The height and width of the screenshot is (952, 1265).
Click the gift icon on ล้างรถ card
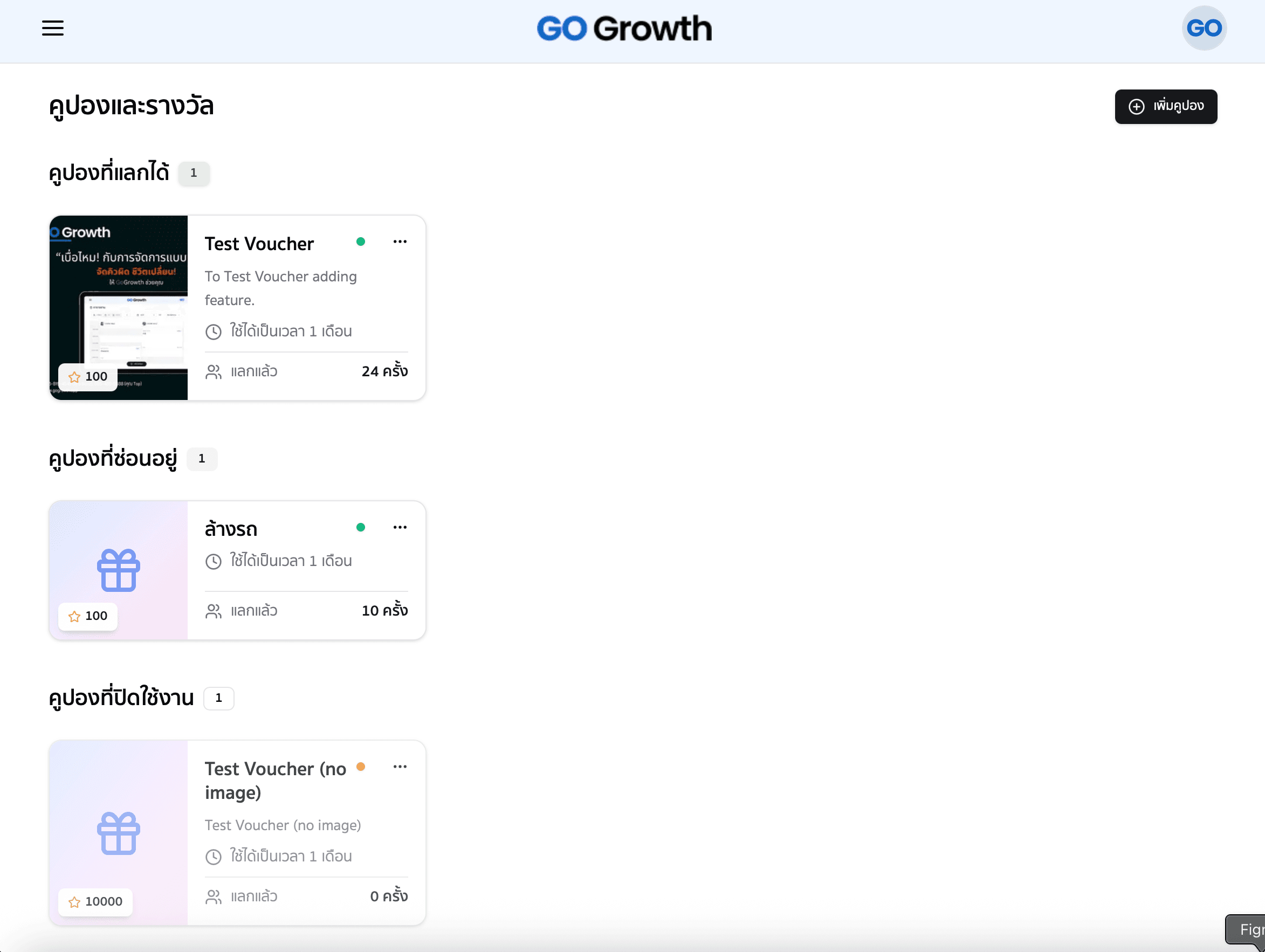pos(119,570)
